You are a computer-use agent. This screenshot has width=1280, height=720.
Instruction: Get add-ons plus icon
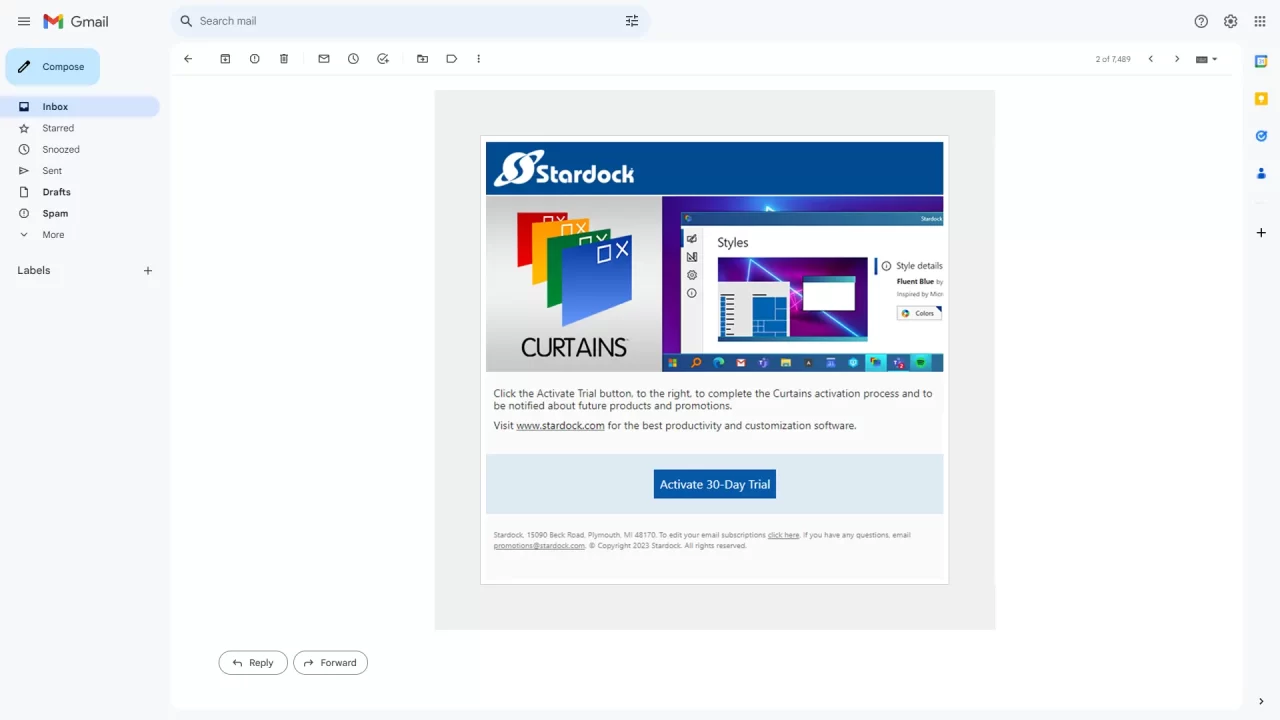click(x=1261, y=233)
